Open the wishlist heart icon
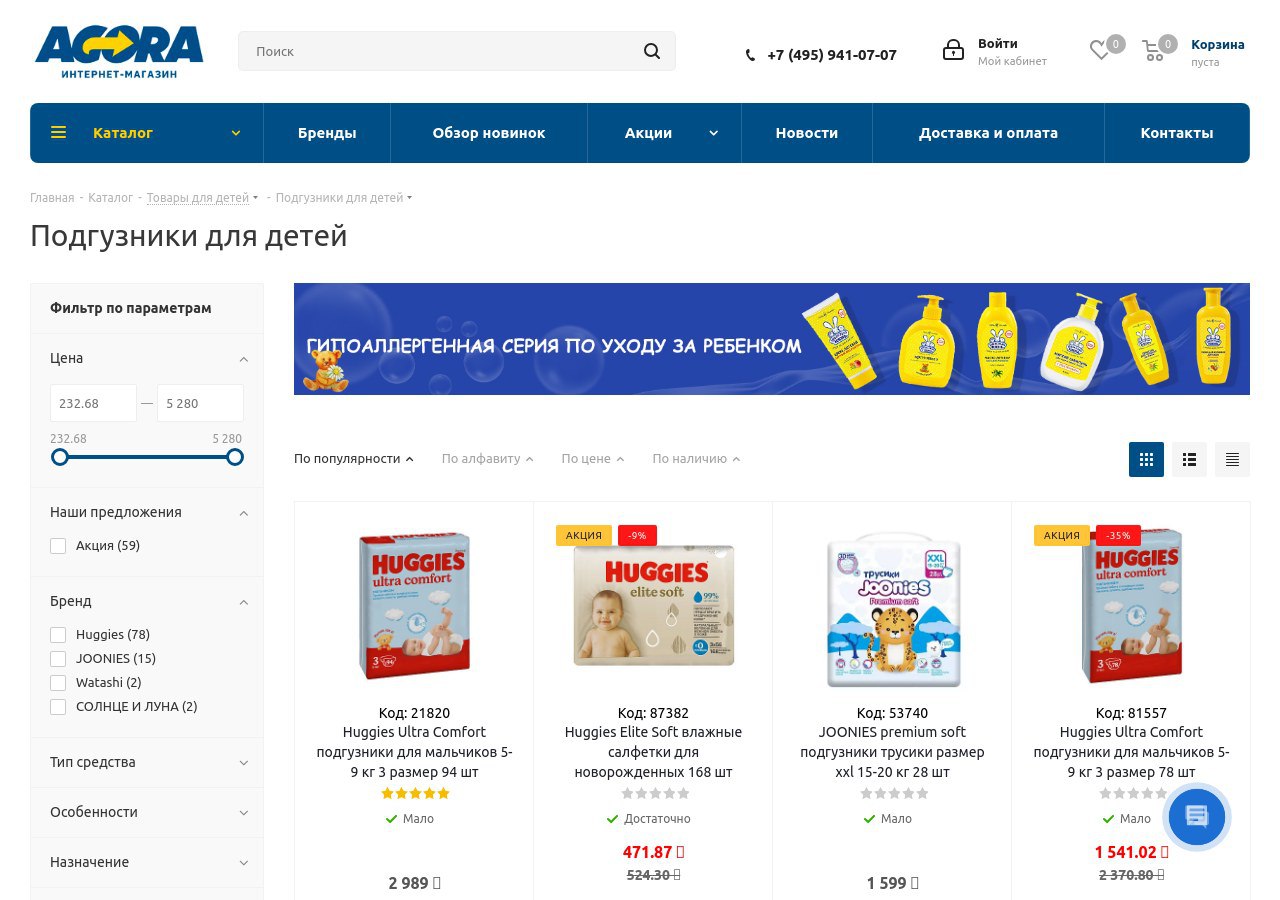 (x=1100, y=50)
